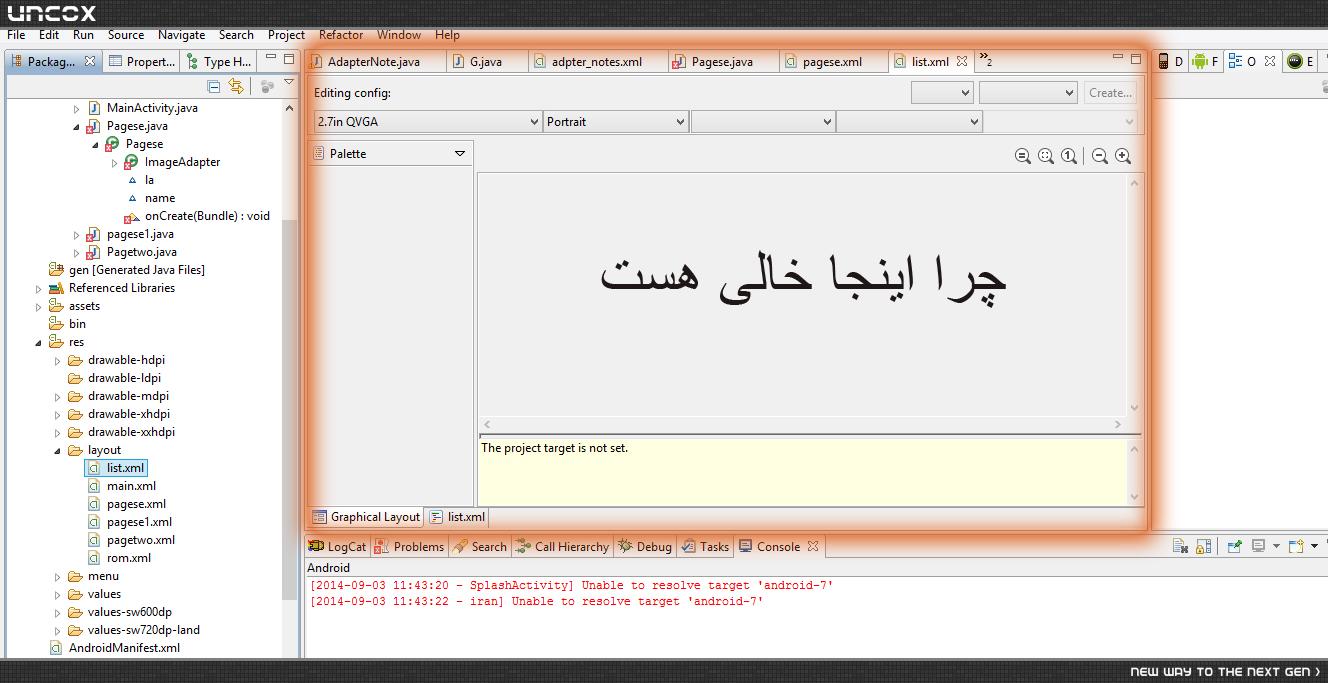1328x683 pixels.
Task: Expand the values-sw600dp folder
Action: [x=58, y=612]
